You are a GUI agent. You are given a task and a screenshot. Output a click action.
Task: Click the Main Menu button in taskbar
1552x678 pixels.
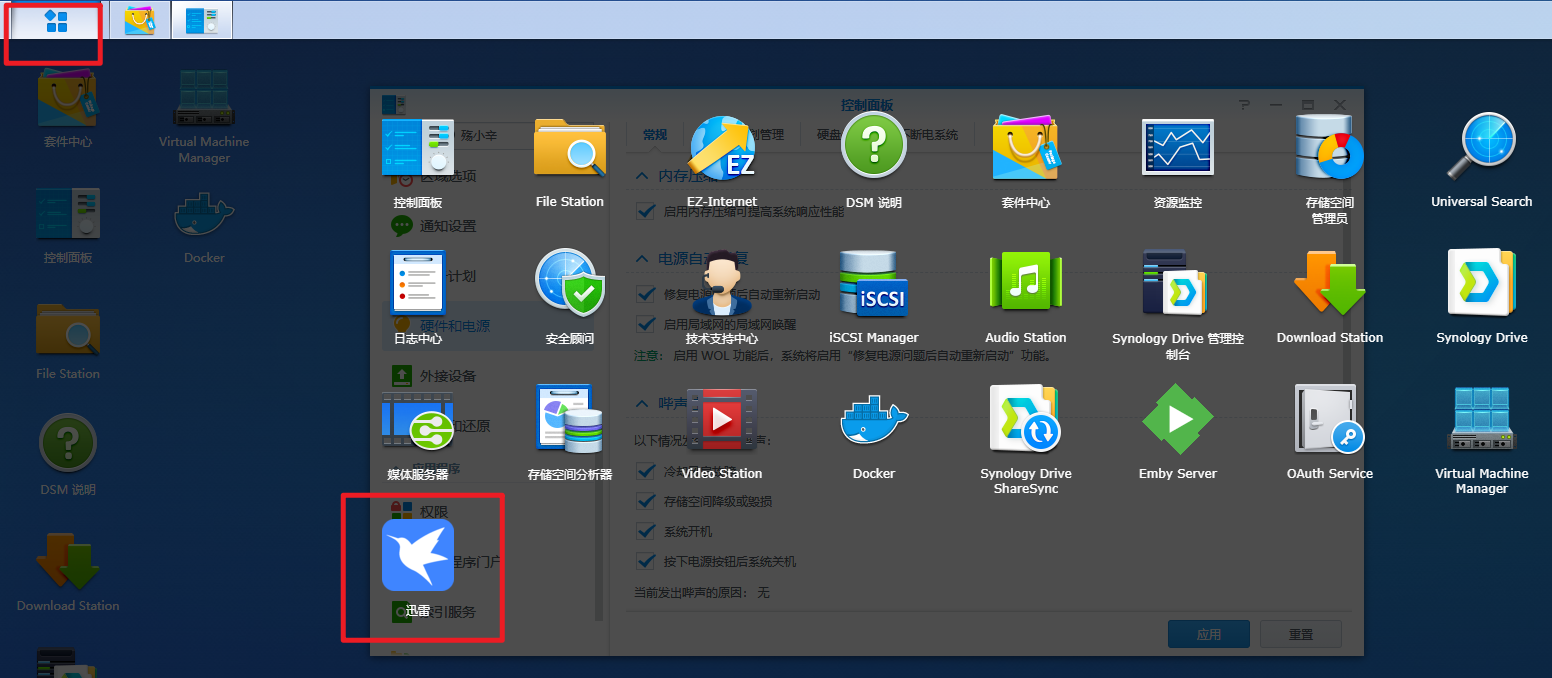pos(56,21)
